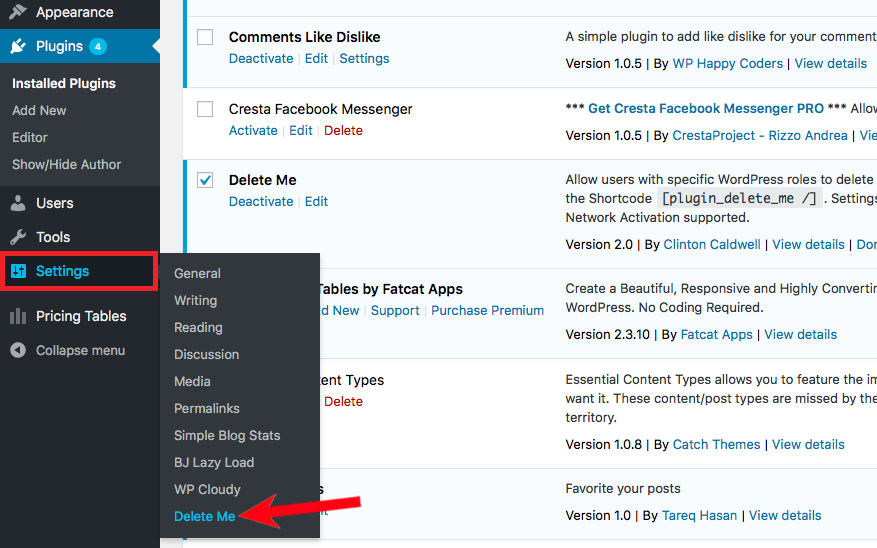Viewport: 877px width, 548px height.
Task: Open Tareq Hasan author link
Action: click(x=699, y=516)
